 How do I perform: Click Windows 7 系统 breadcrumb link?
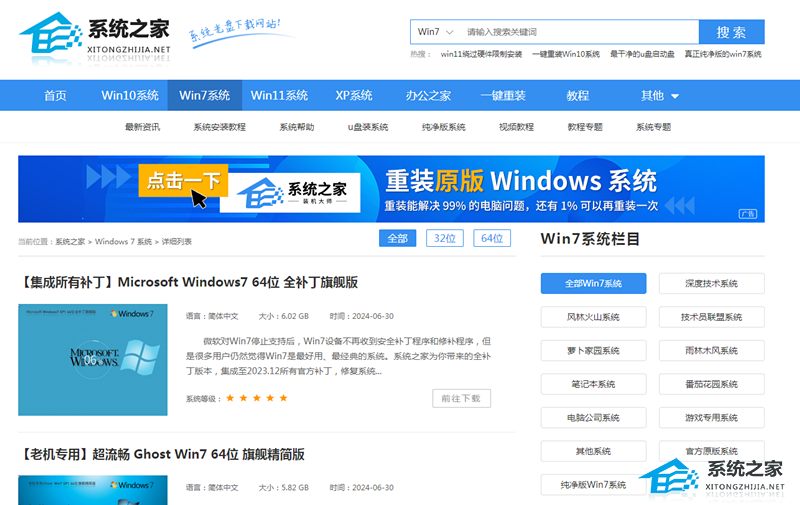tap(123, 242)
